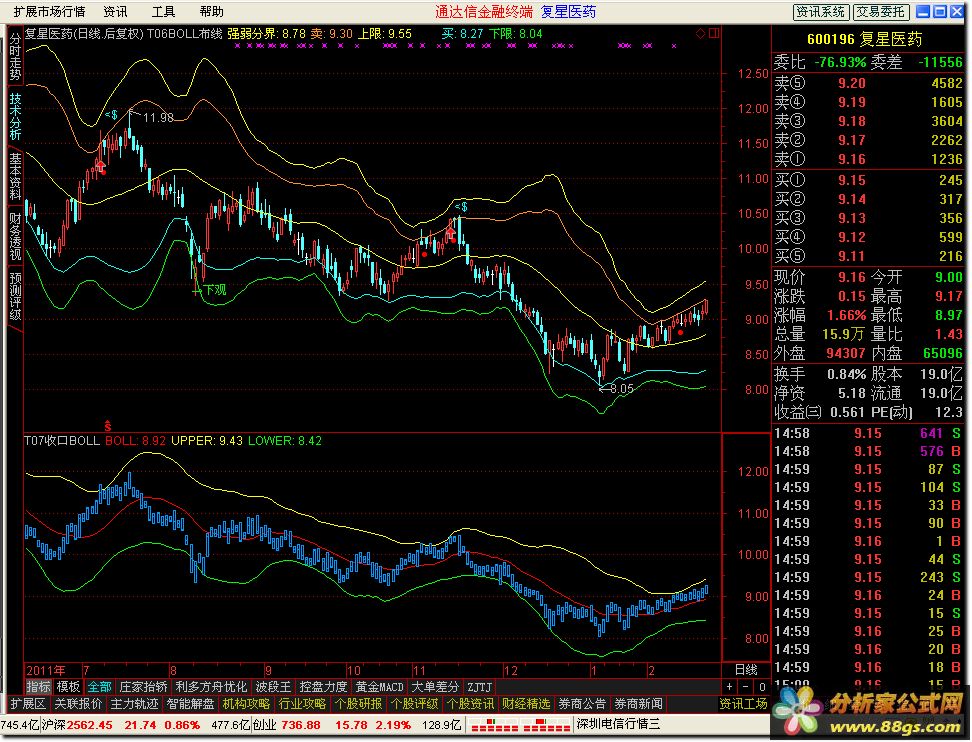Switch to the 分时走势 side tab
The image size is (972, 742).
point(15,57)
